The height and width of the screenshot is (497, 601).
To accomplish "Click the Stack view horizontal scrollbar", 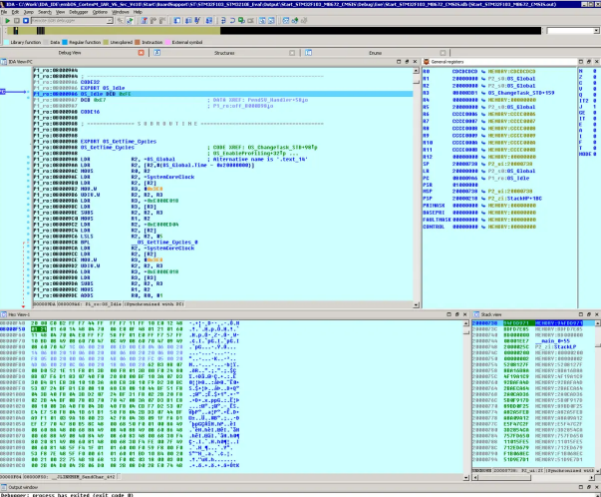I will [x=534, y=477].
